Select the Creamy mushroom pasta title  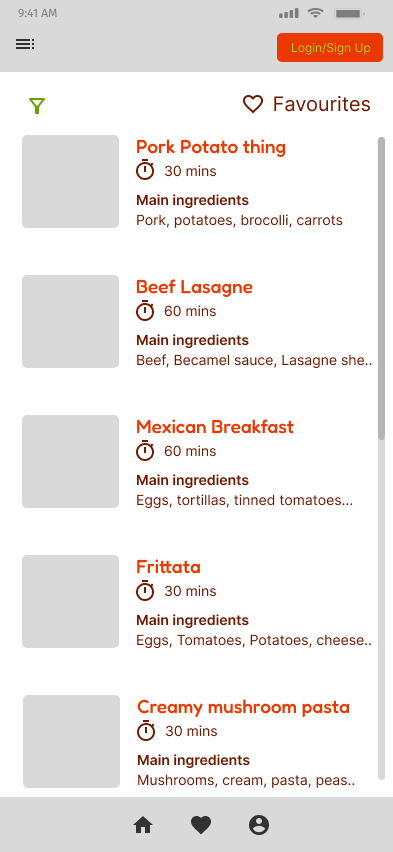point(244,707)
